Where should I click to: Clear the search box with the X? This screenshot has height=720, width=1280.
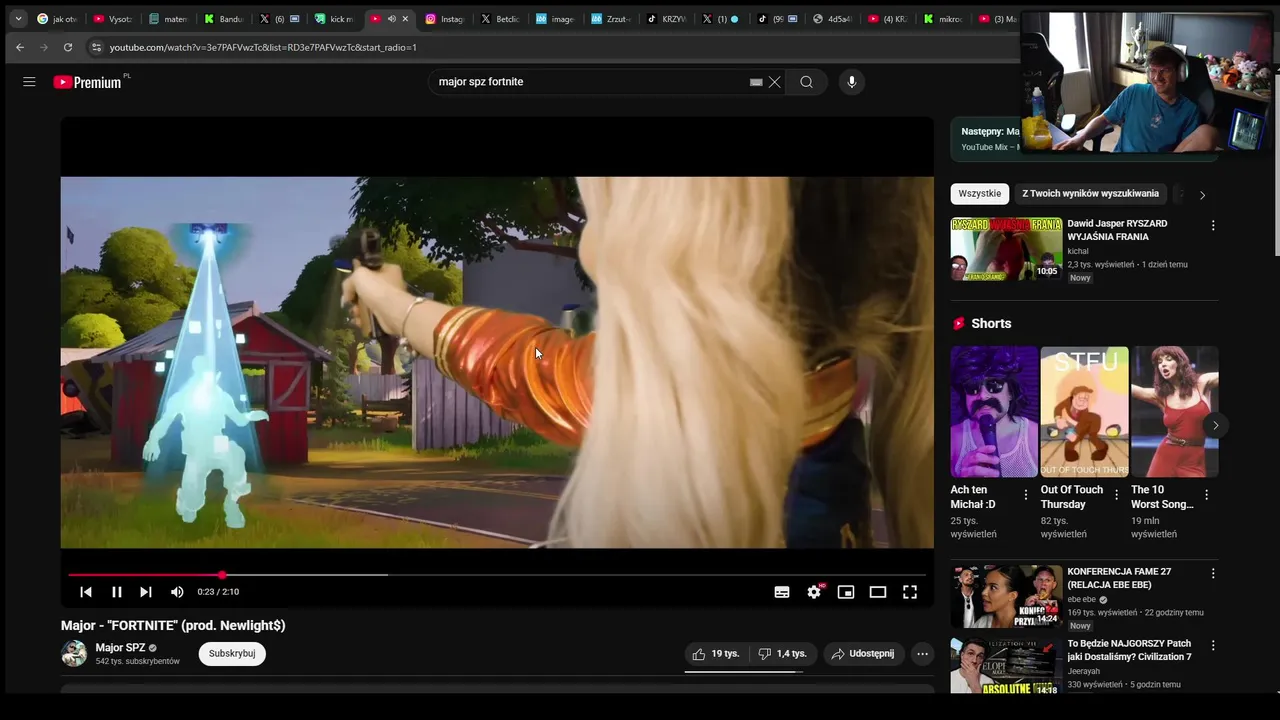click(x=774, y=82)
